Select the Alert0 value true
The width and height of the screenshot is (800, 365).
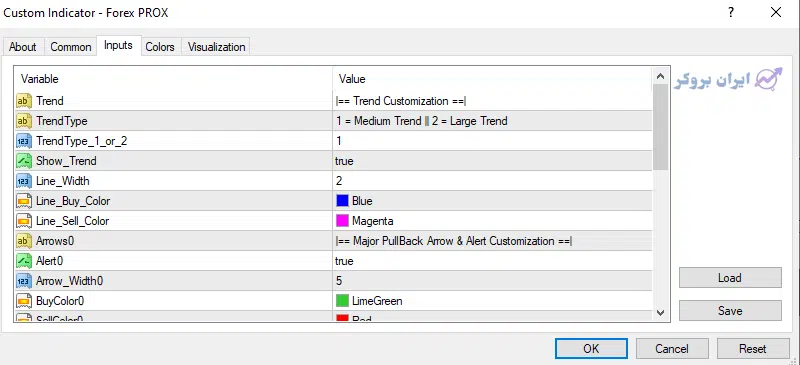(x=344, y=261)
